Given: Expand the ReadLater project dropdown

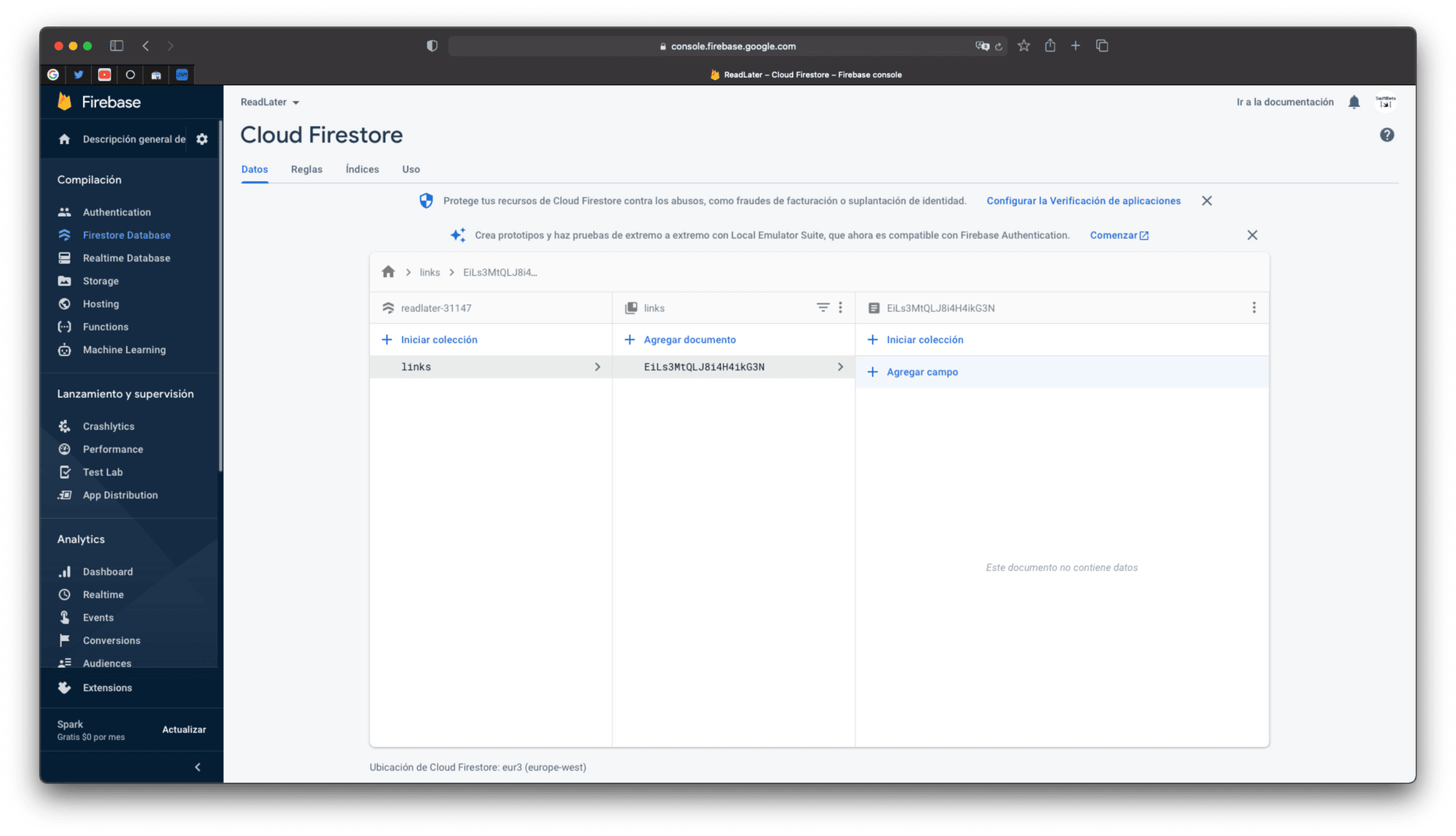Looking at the screenshot, I should [270, 103].
